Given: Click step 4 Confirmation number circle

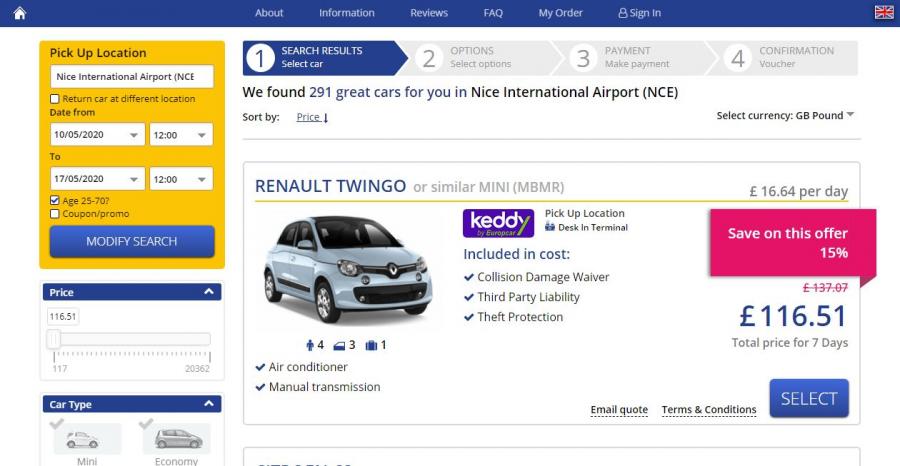Looking at the screenshot, I should tap(738, 58).
